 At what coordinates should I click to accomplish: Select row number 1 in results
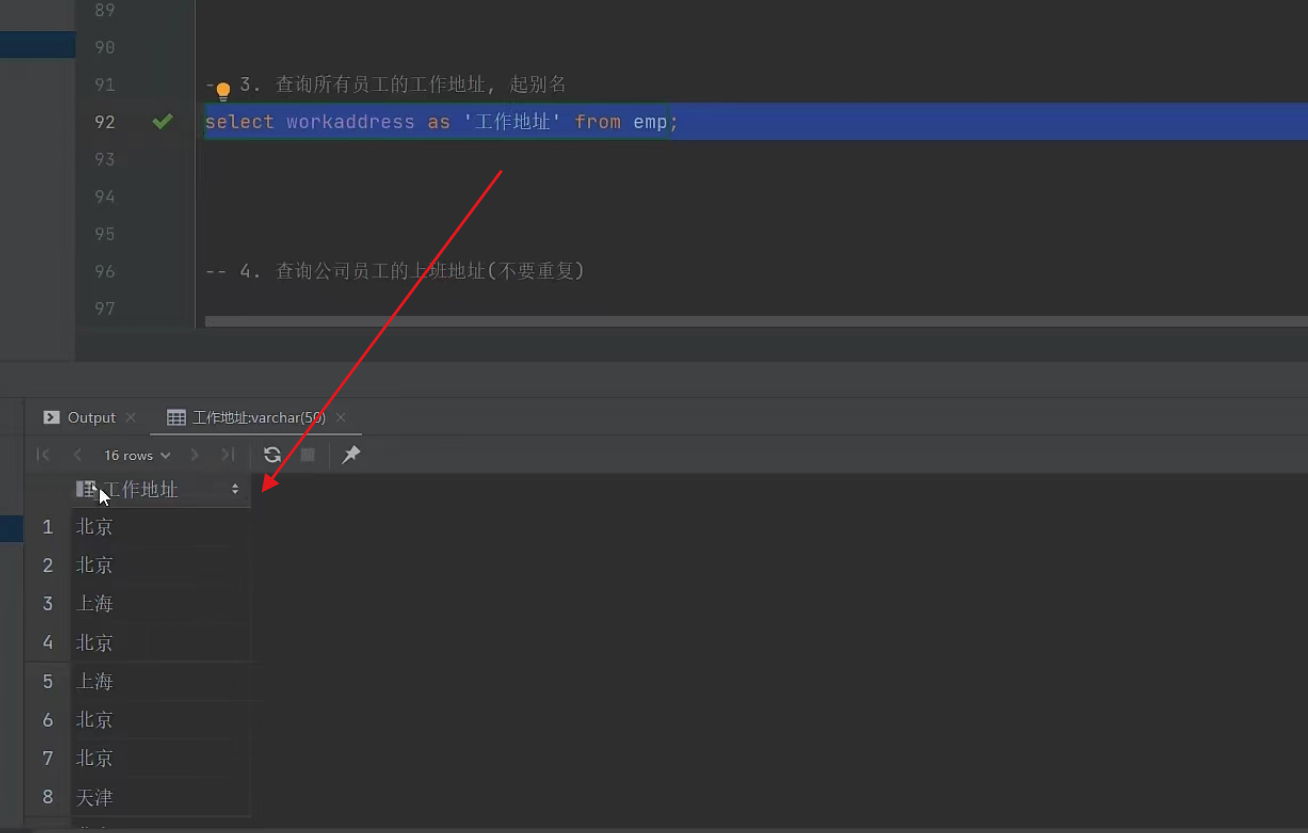tap(47, 526)
